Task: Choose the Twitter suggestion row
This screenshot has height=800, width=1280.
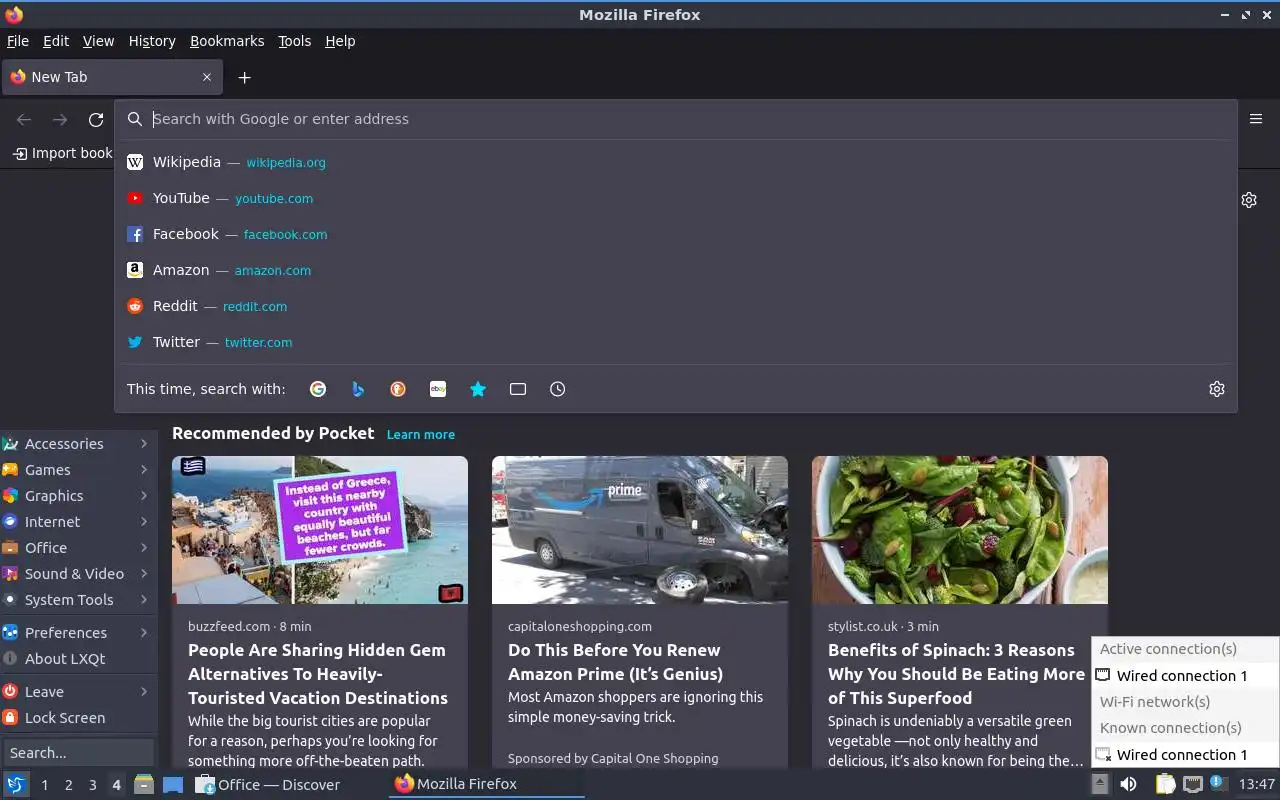Action: (676, 342)
